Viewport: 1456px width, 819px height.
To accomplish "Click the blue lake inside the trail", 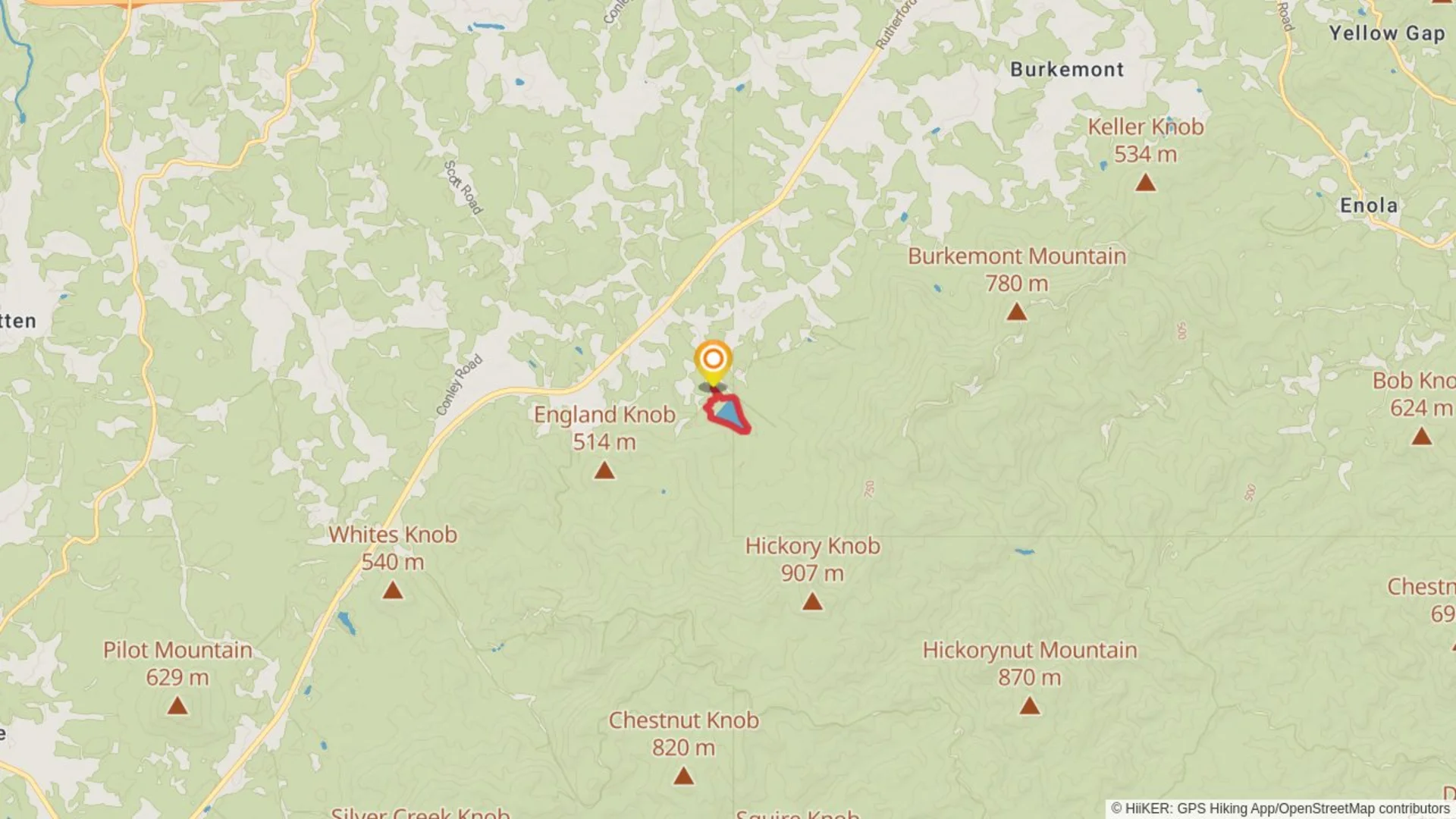I will (x=729, y=413).
